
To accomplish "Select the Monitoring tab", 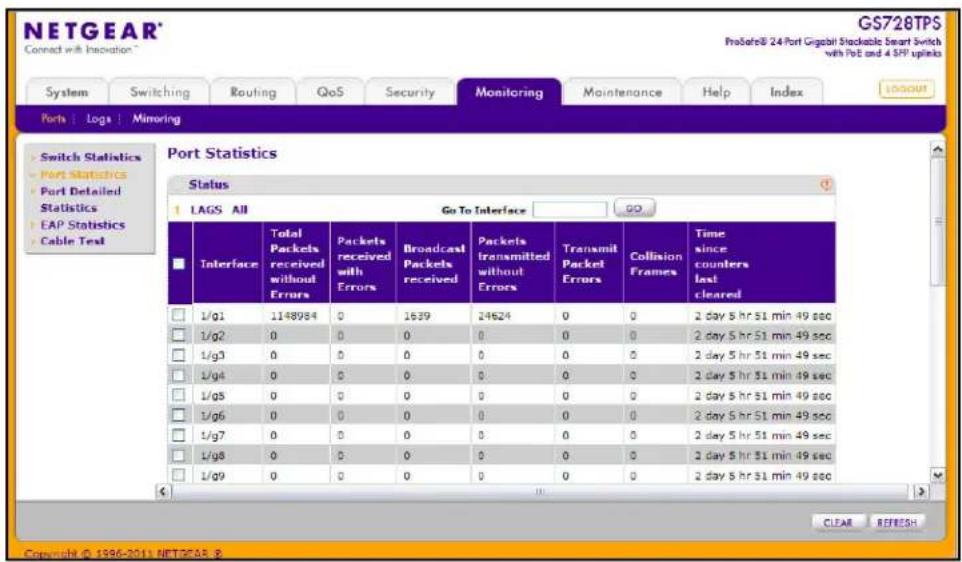I will click(509, 92).
